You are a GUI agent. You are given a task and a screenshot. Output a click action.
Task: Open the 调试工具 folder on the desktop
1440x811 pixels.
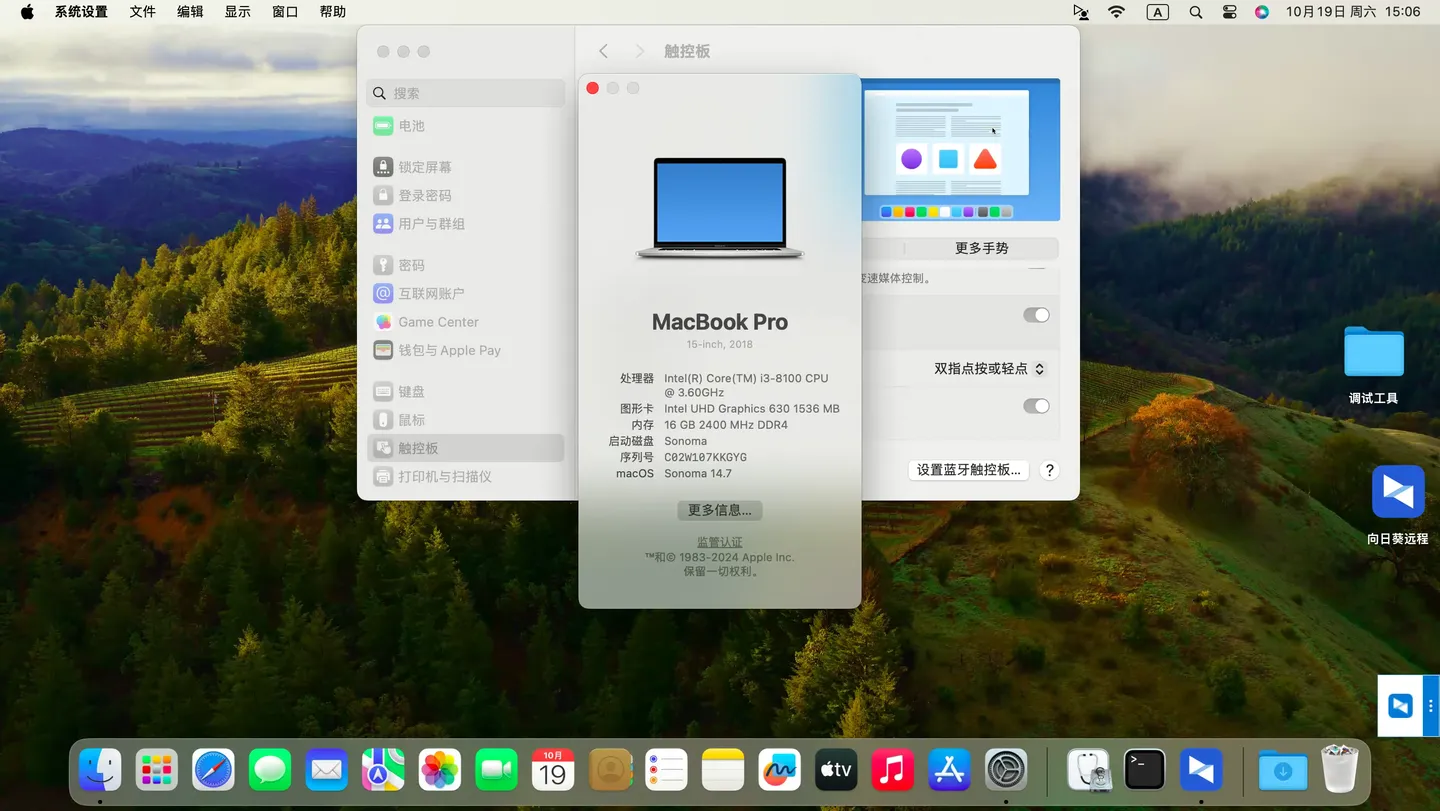pyautogui.click(x=1373, y=352)
